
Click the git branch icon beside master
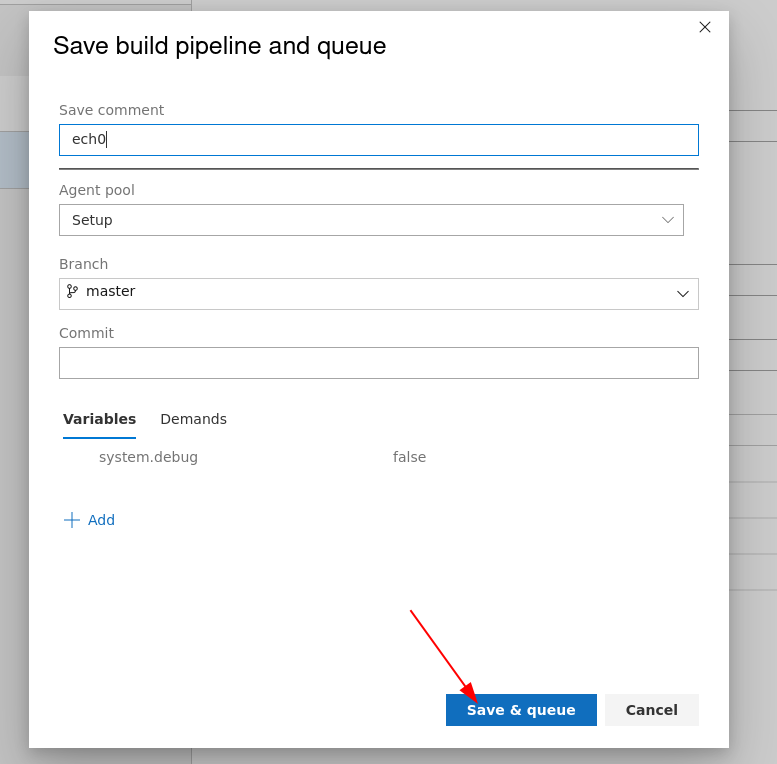[x=72, y=291]
